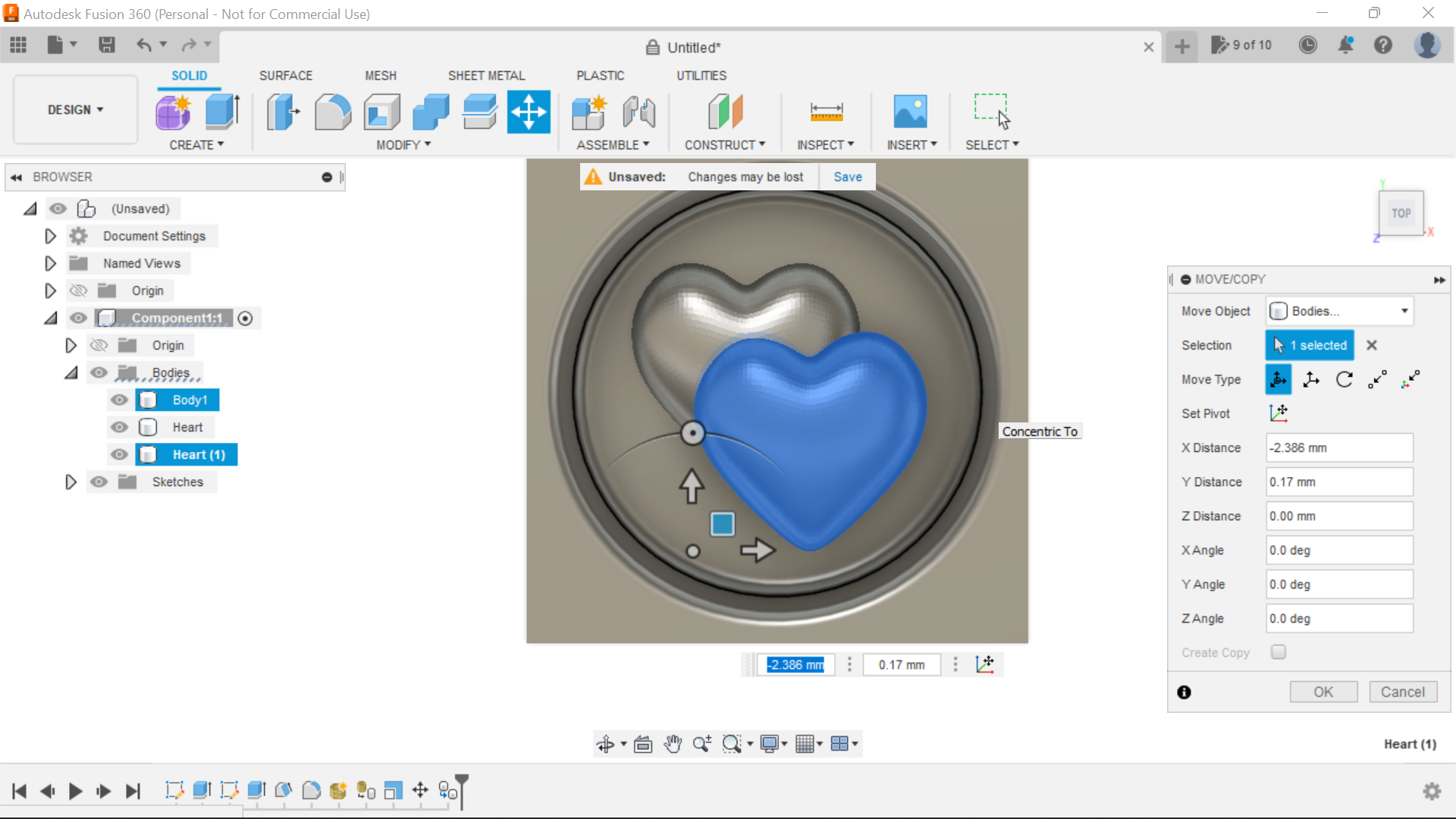
Task: Enable the Create Copy checkbox
Action: point(1279,651)
